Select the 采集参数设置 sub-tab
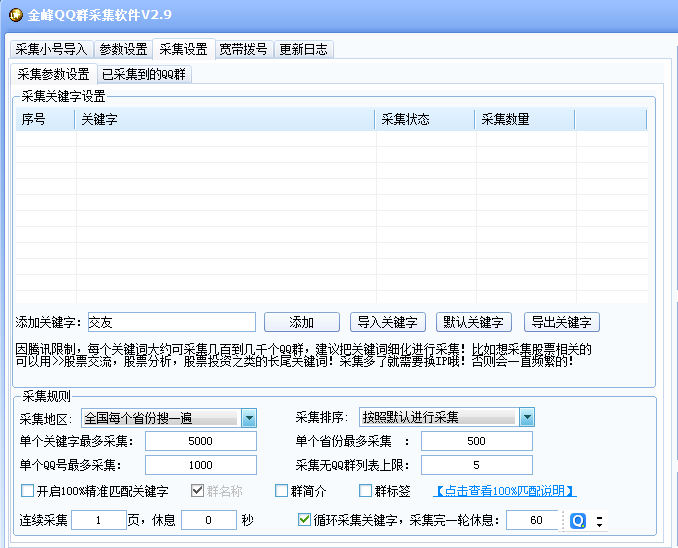This screenshot has height=548, width=678. pos(53,74)
